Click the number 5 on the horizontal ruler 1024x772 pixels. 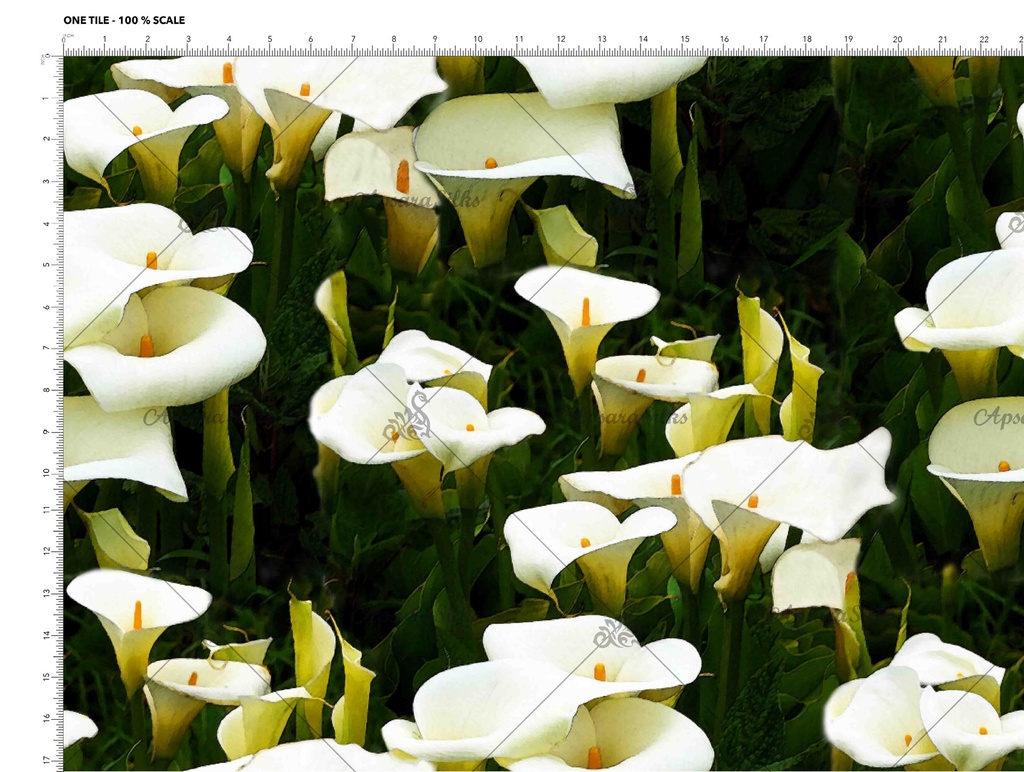pyautogui.click(x=270, y=39)
